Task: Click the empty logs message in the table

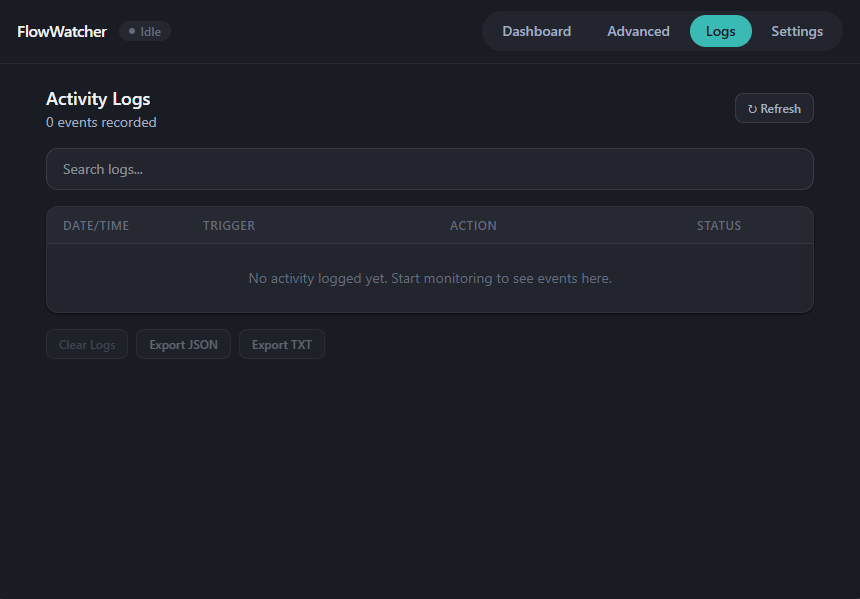Action: (x=430, y=278)
